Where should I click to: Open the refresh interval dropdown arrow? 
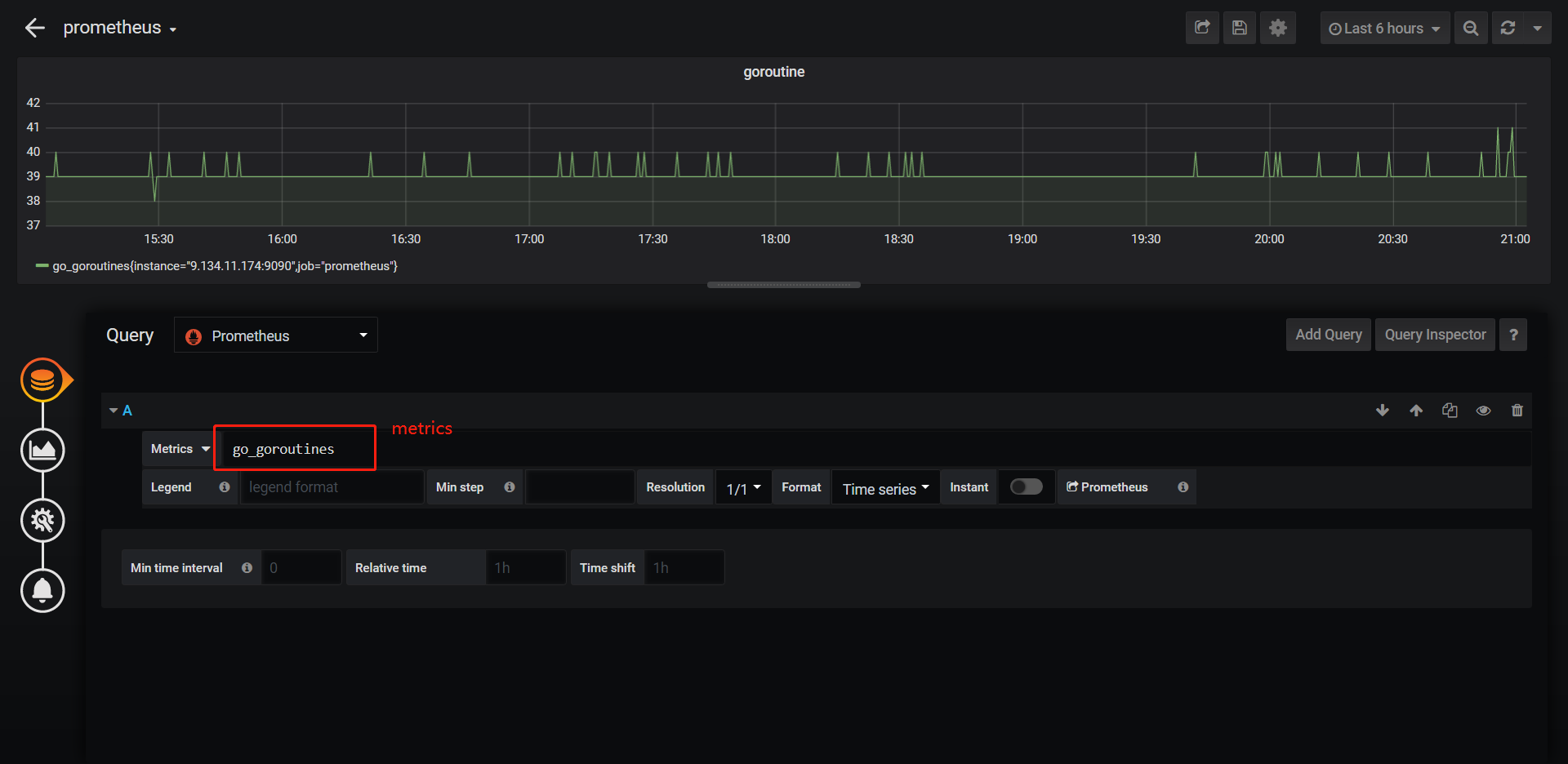click(1538, 28)
